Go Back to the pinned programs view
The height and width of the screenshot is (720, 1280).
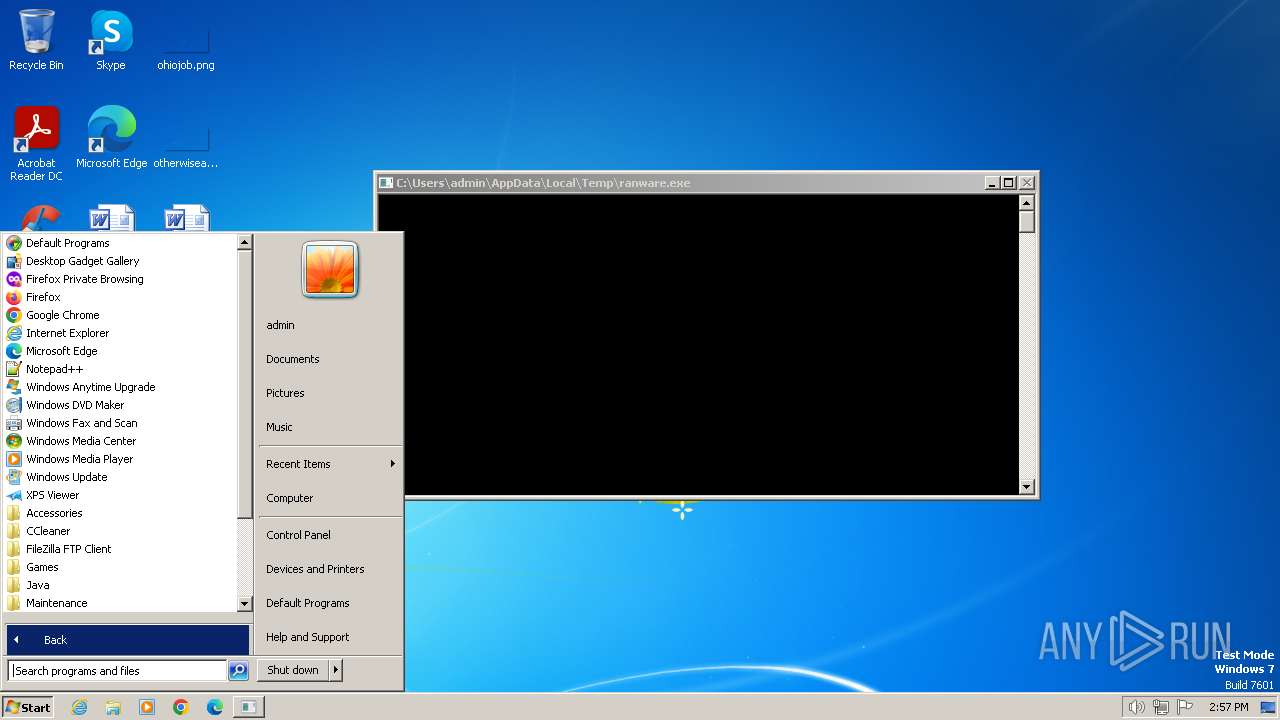[x=128, y=640]
